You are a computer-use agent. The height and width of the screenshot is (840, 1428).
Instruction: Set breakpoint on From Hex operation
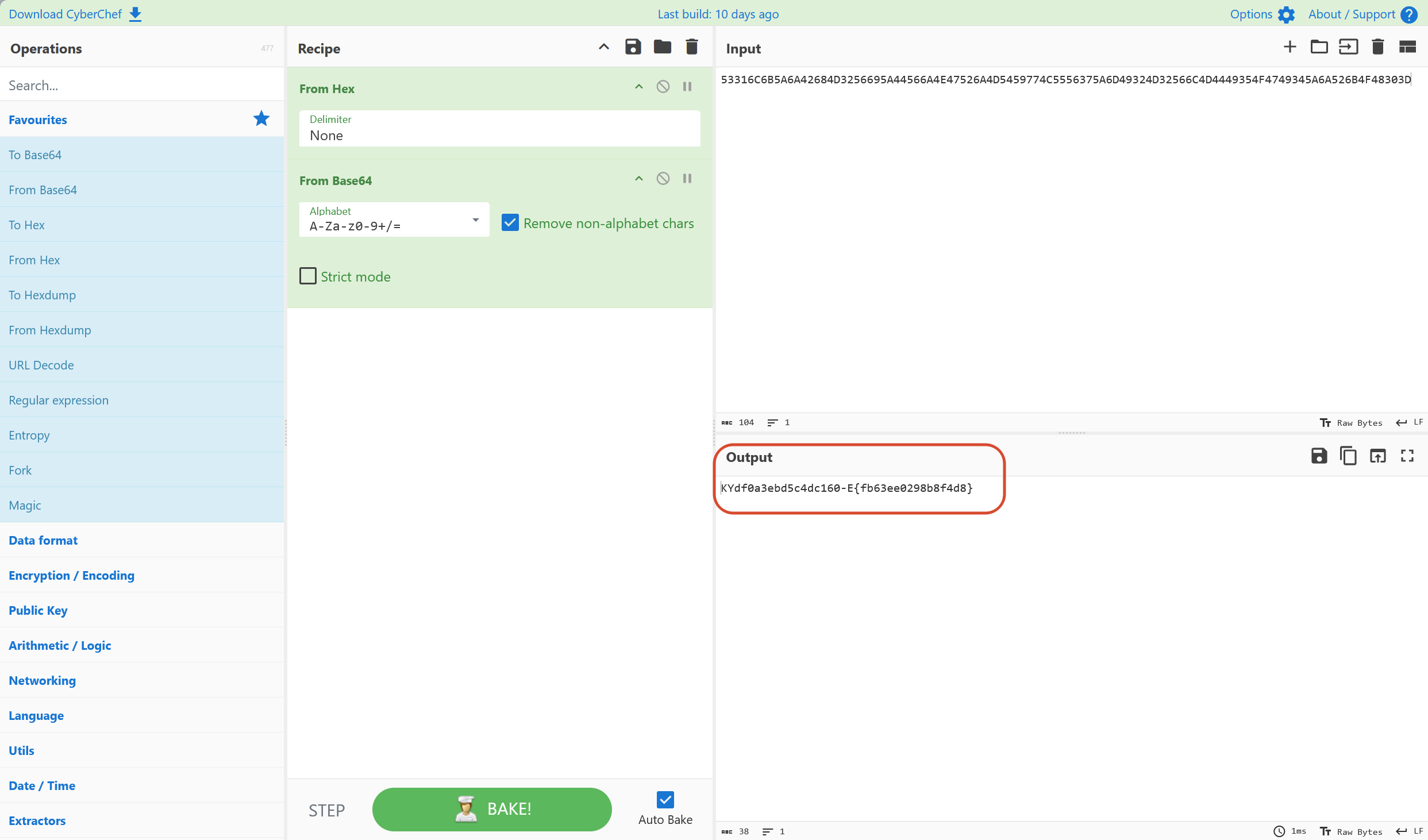click(x=687, y=87)
